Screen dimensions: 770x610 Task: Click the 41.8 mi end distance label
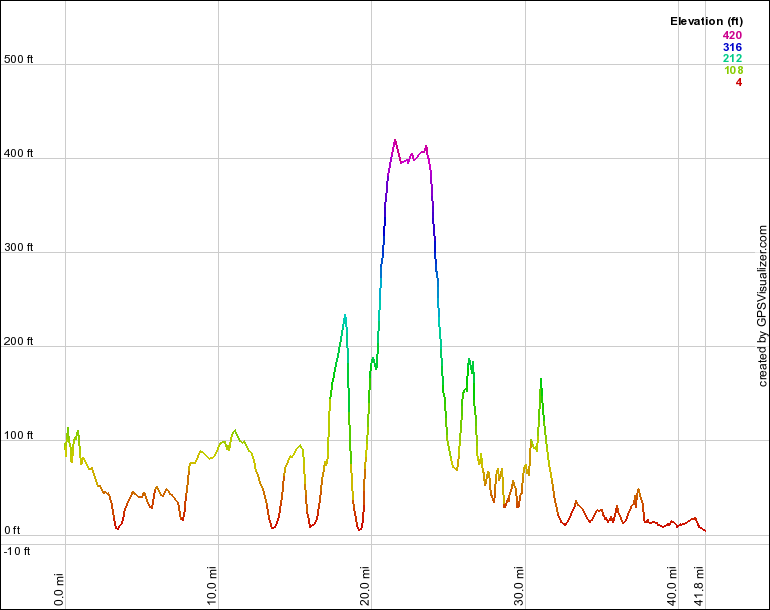699,584
